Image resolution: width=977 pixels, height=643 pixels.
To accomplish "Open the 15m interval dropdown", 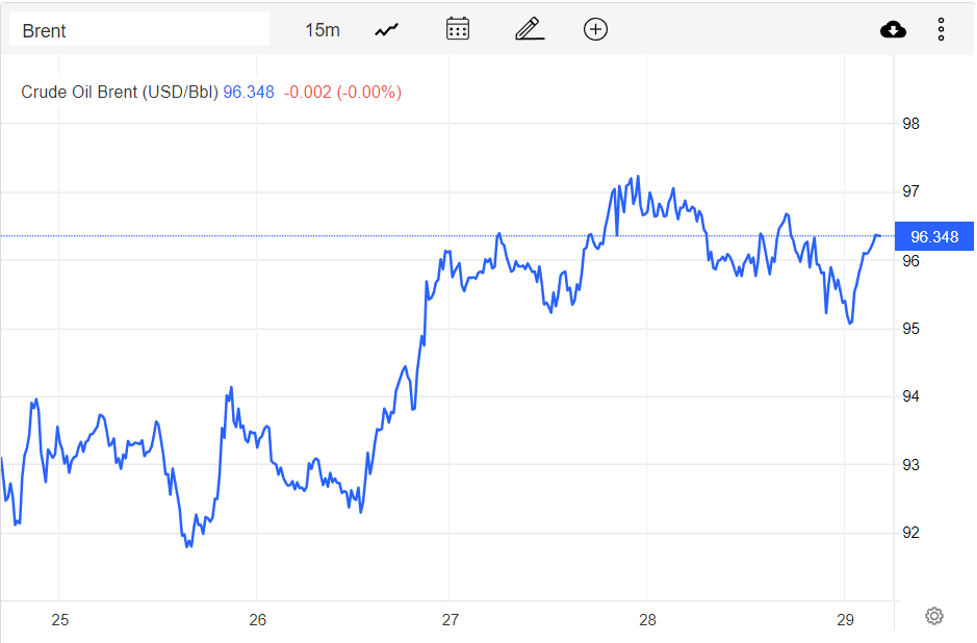I will pos(322,30).
